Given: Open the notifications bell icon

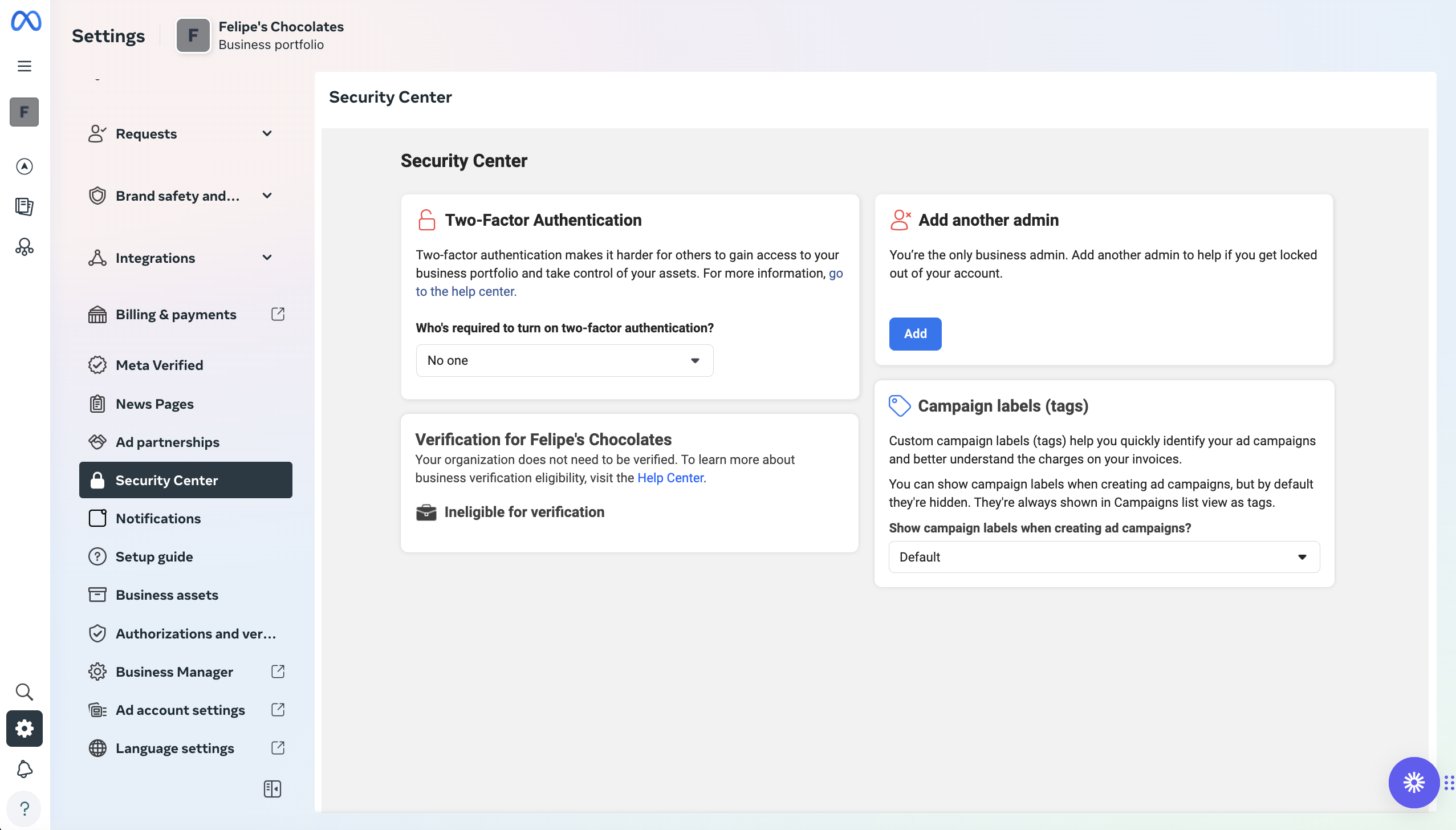Looking at the screenshot, I should coord(24,769).
